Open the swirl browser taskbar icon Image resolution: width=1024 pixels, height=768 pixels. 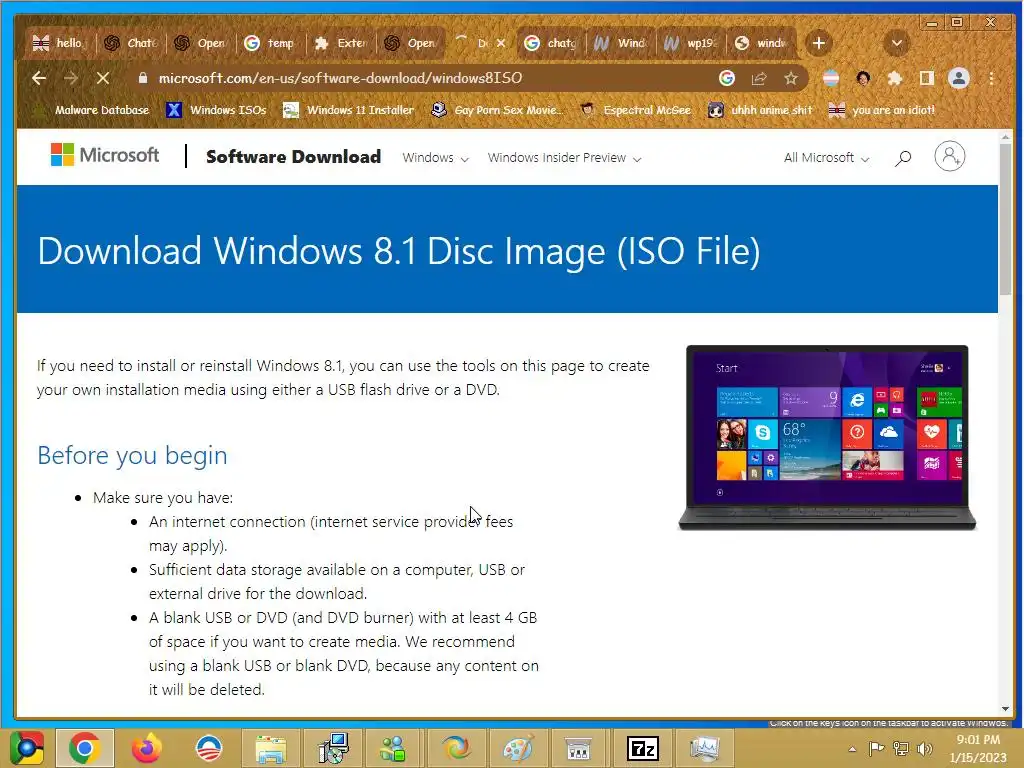[456, 748]
